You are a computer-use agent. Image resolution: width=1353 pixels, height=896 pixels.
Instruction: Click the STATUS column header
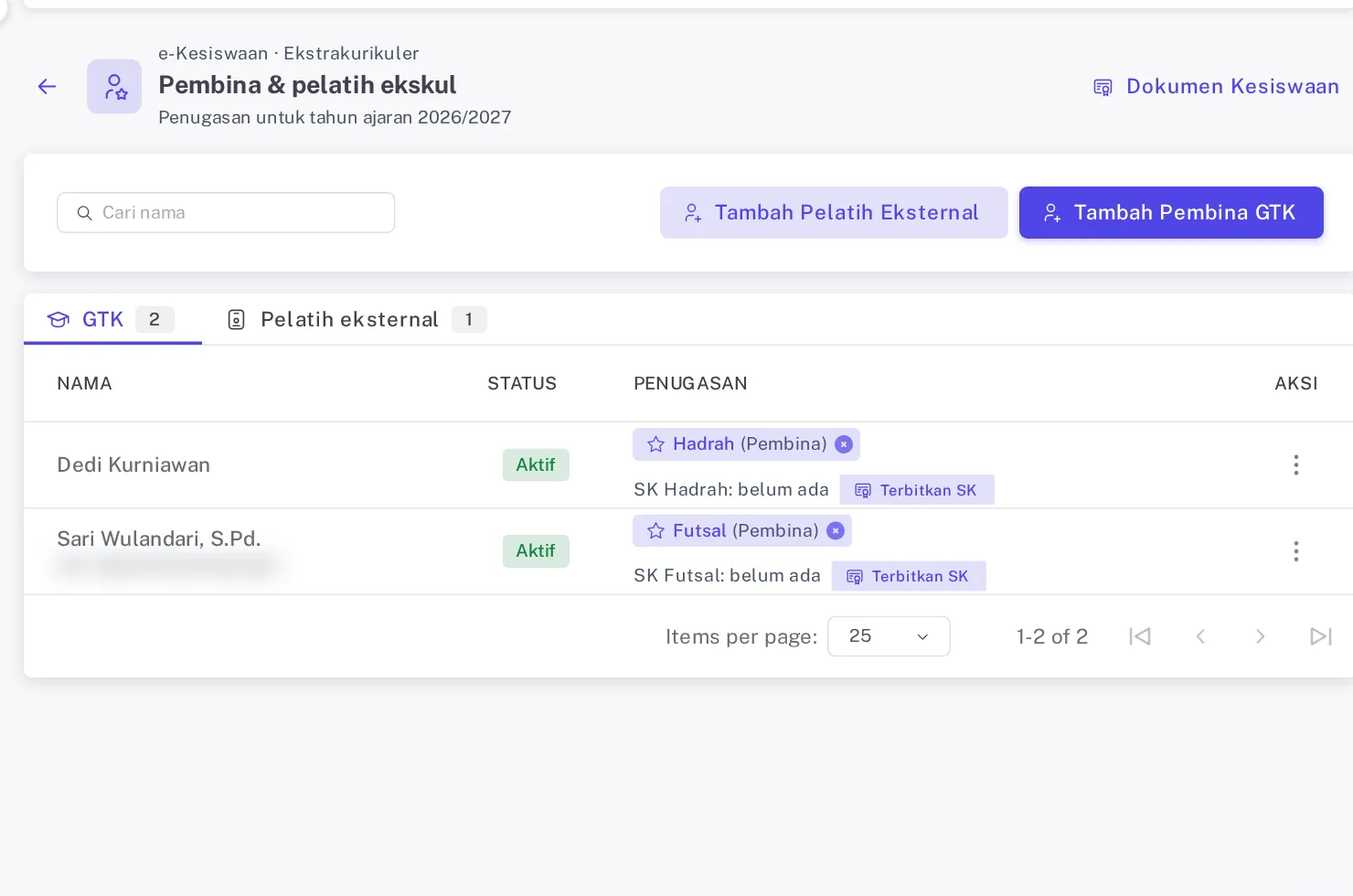[x=522, y=384]
